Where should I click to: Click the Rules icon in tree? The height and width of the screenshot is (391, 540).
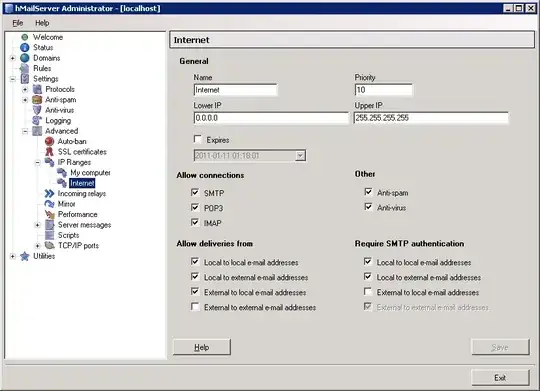pyautogui.click(x=24, y=68)
